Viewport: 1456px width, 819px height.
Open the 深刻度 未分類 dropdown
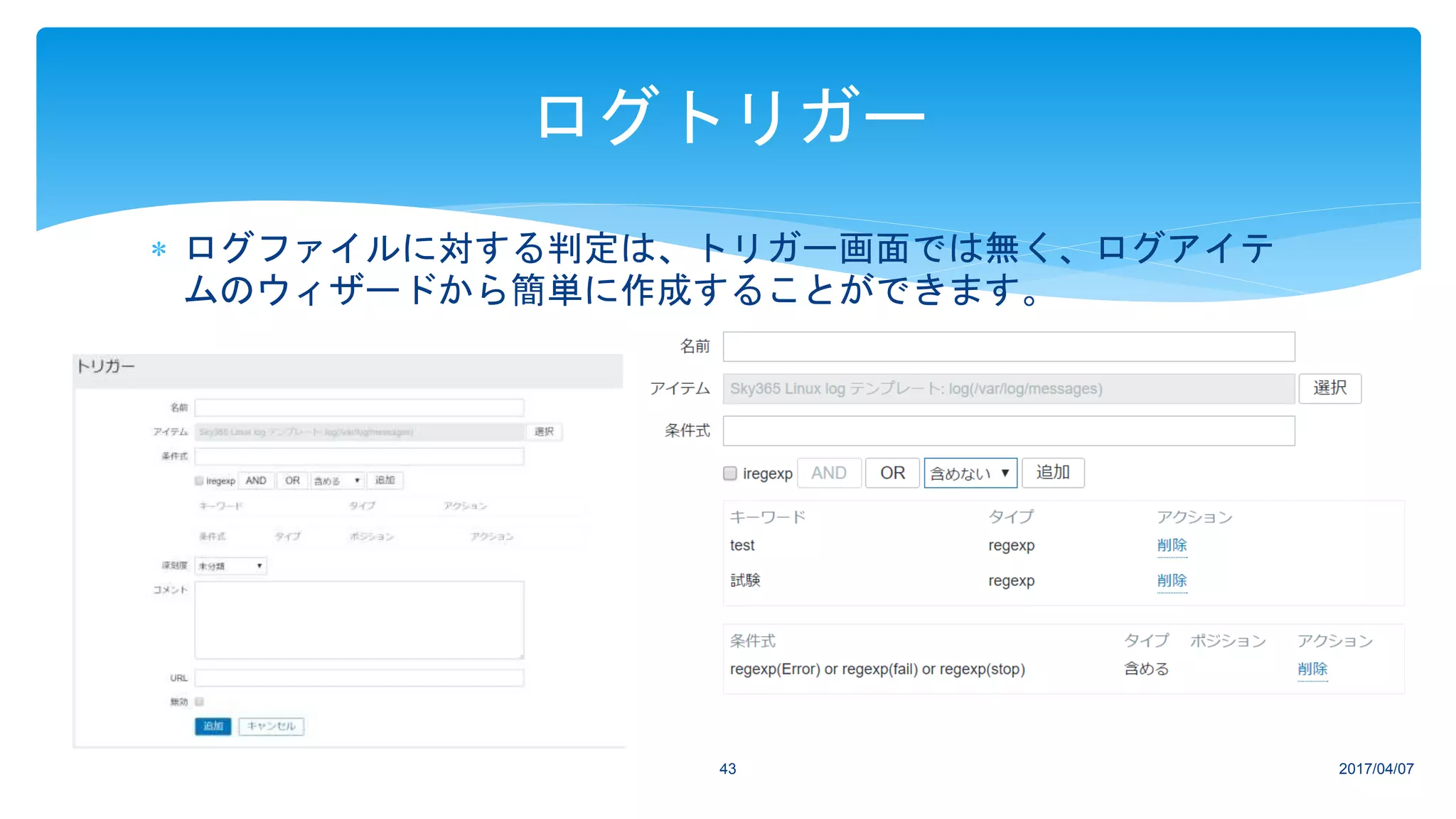click(x=230, y=566)
